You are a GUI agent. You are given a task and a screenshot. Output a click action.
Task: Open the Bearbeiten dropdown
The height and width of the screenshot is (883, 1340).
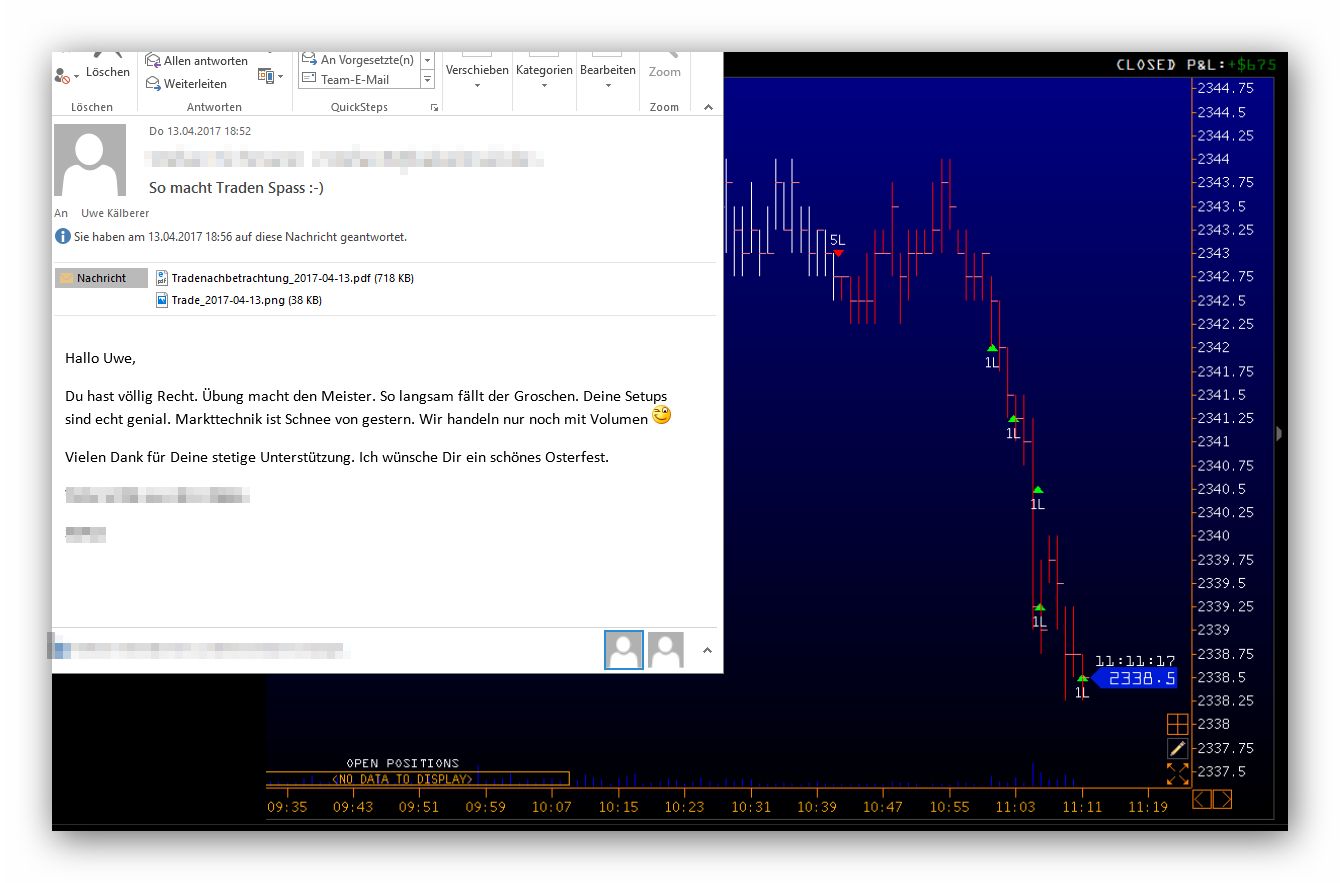pyautogui.click(x=608, y=71)
